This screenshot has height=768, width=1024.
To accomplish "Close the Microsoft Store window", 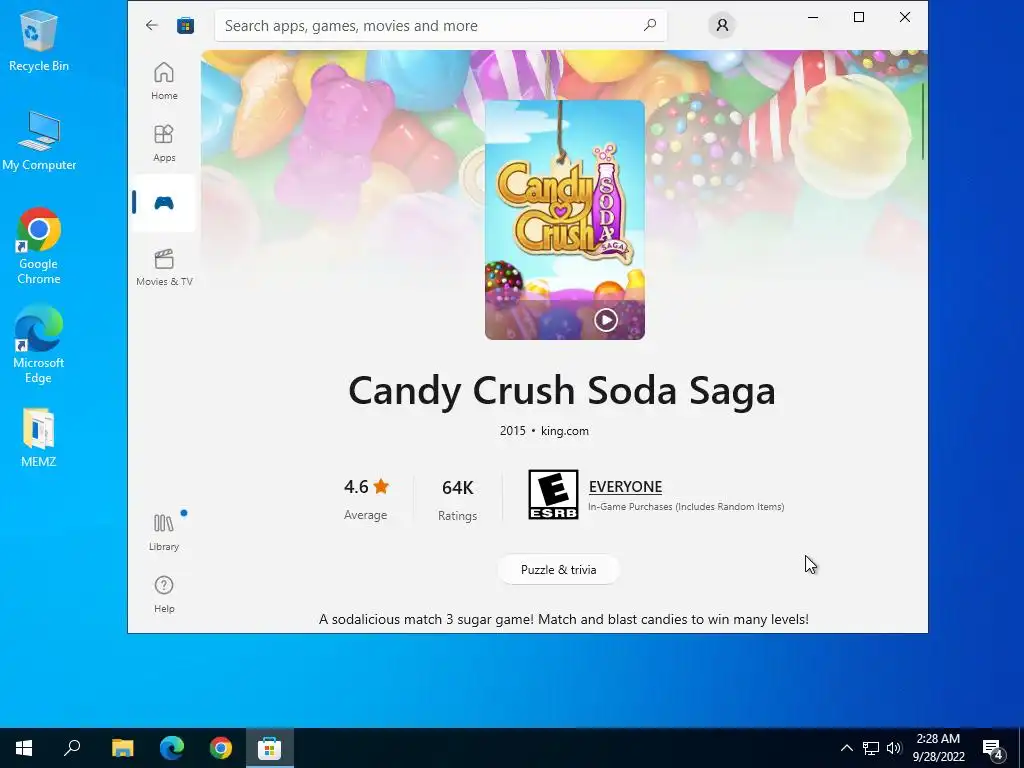I will (x=904, y=18).
